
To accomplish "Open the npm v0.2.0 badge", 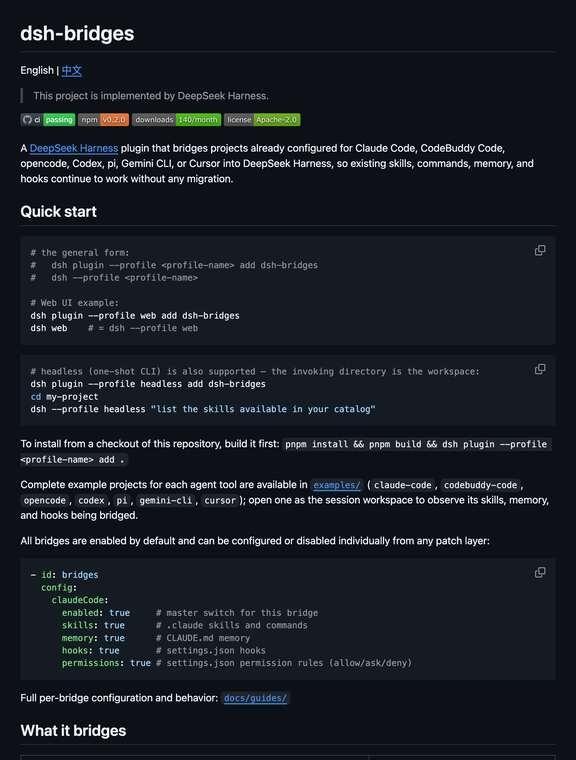I will tap(103, 120).
